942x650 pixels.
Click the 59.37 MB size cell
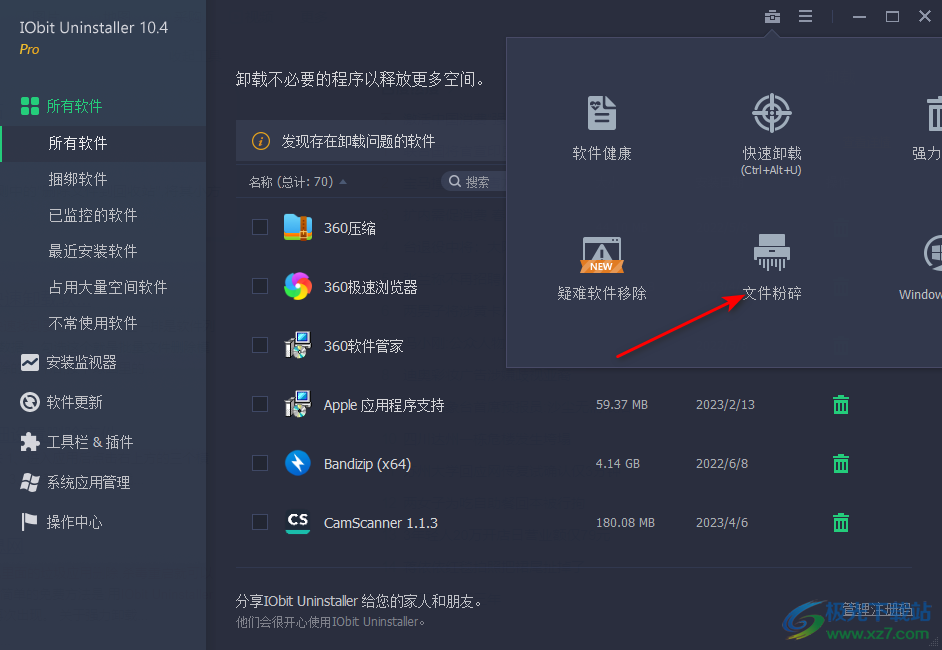(622, 405)
